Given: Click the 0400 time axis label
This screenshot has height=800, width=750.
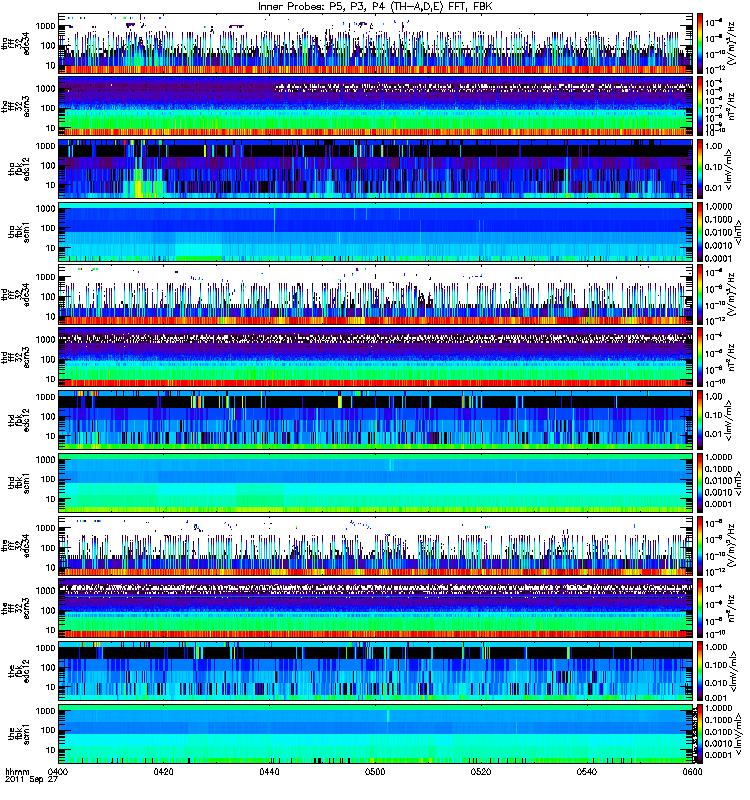Looking at the screenshot, I should point(57,772).
